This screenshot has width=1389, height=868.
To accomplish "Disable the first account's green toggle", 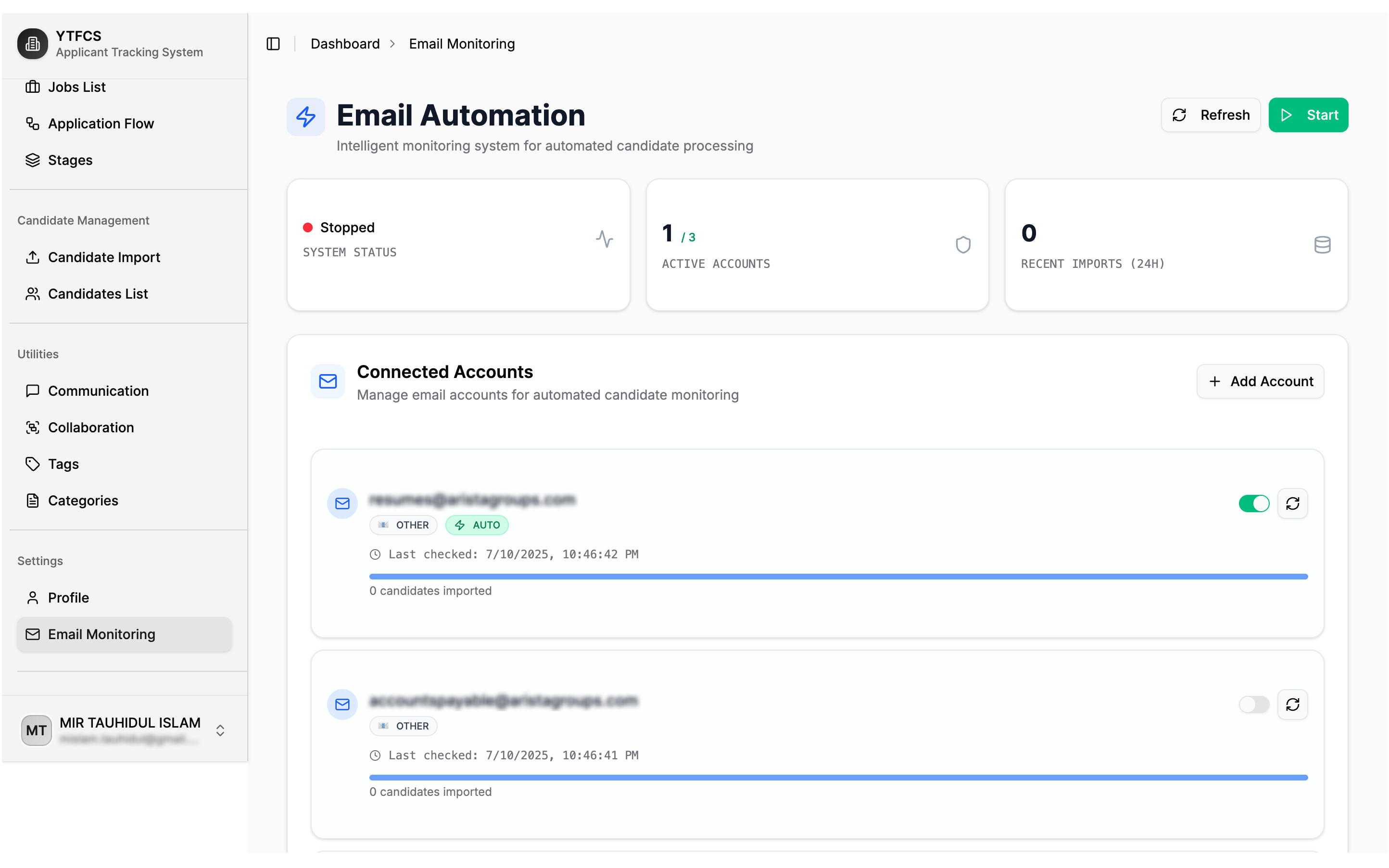I will coord(1254,503).
